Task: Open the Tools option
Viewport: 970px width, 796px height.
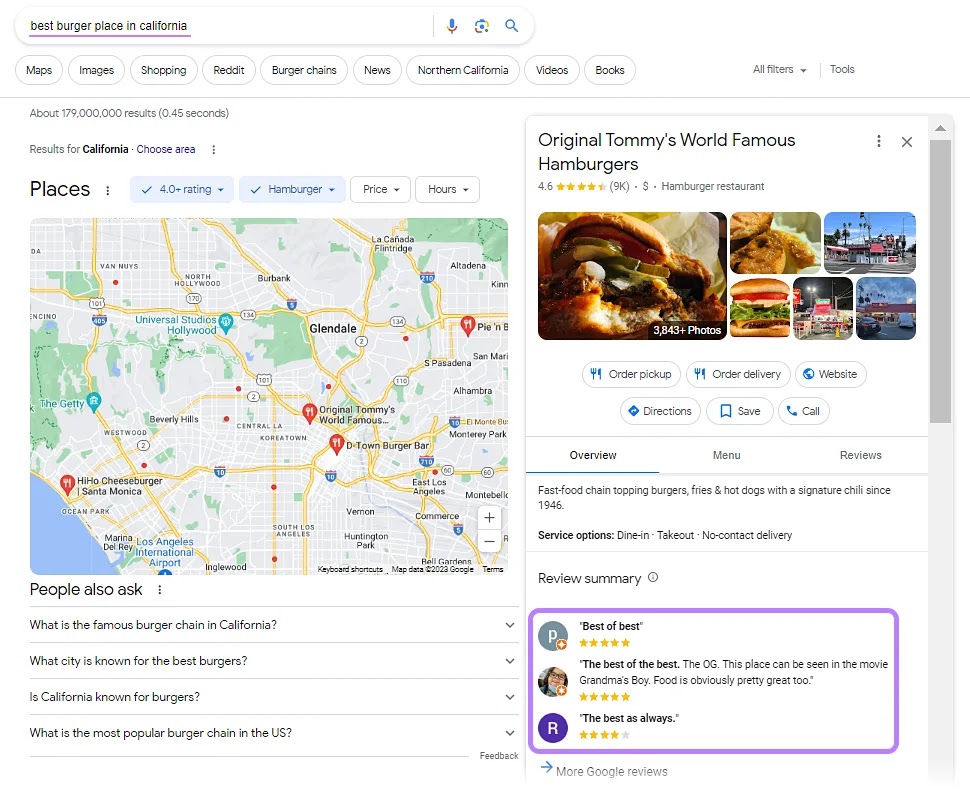Action: 842,70
